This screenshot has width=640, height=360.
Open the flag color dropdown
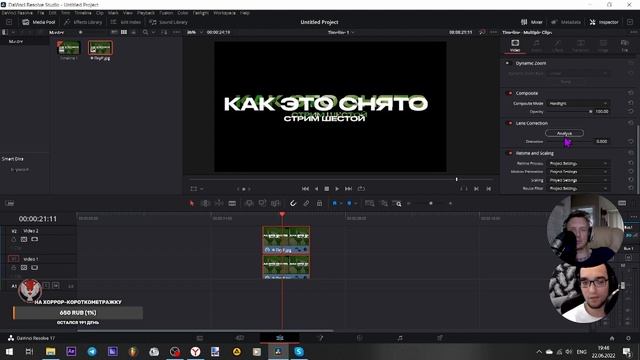(340, 203)
